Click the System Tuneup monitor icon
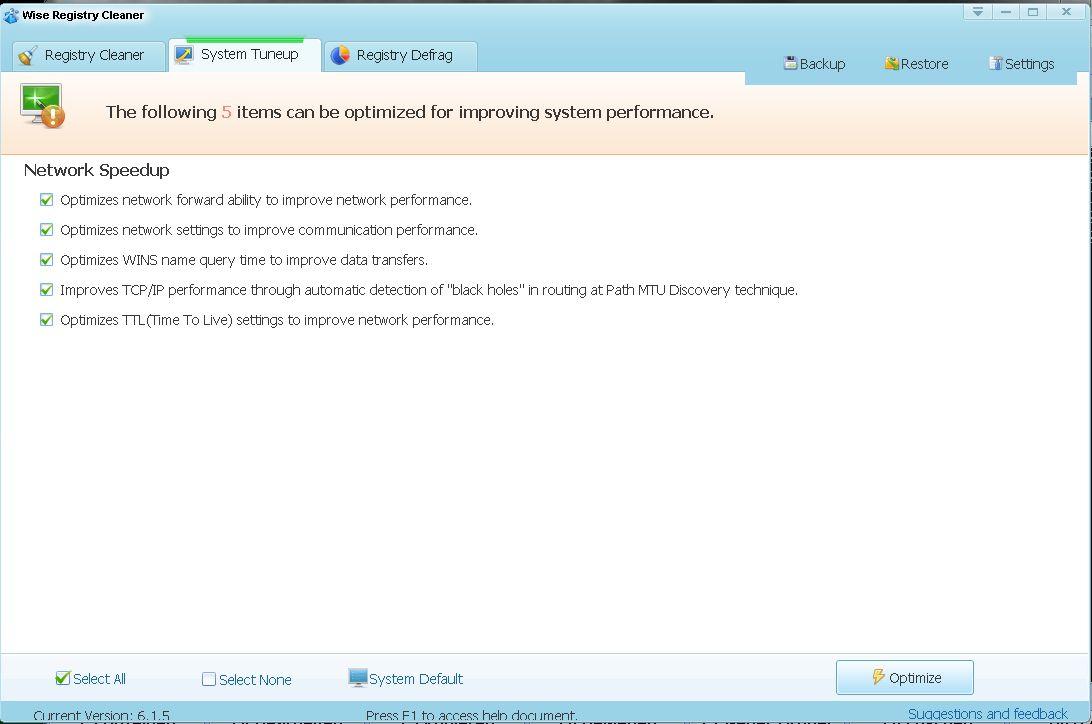Screen dimensions: 1092x724 [184, 55]
